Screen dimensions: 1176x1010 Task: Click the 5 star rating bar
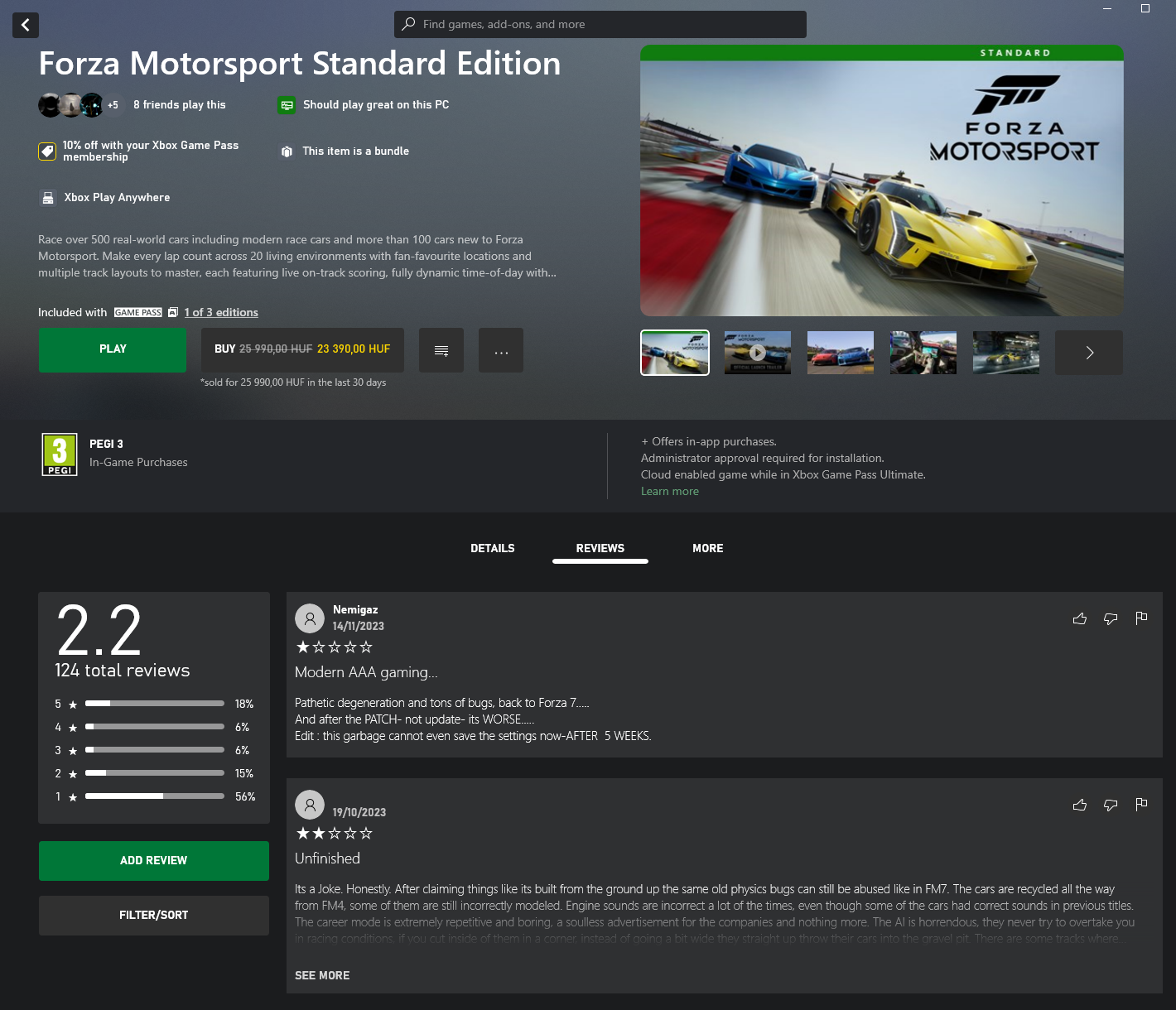tap(155, 704)
